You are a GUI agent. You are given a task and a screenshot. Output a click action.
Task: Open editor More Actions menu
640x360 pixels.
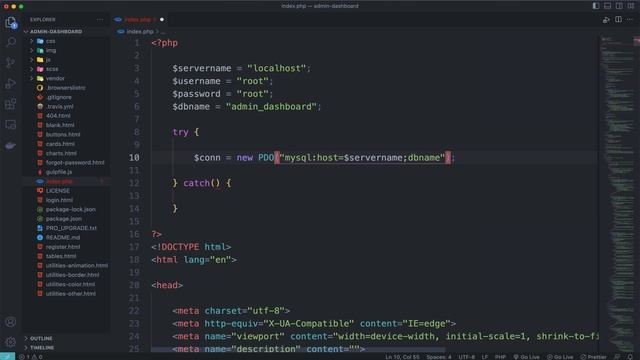630,20
